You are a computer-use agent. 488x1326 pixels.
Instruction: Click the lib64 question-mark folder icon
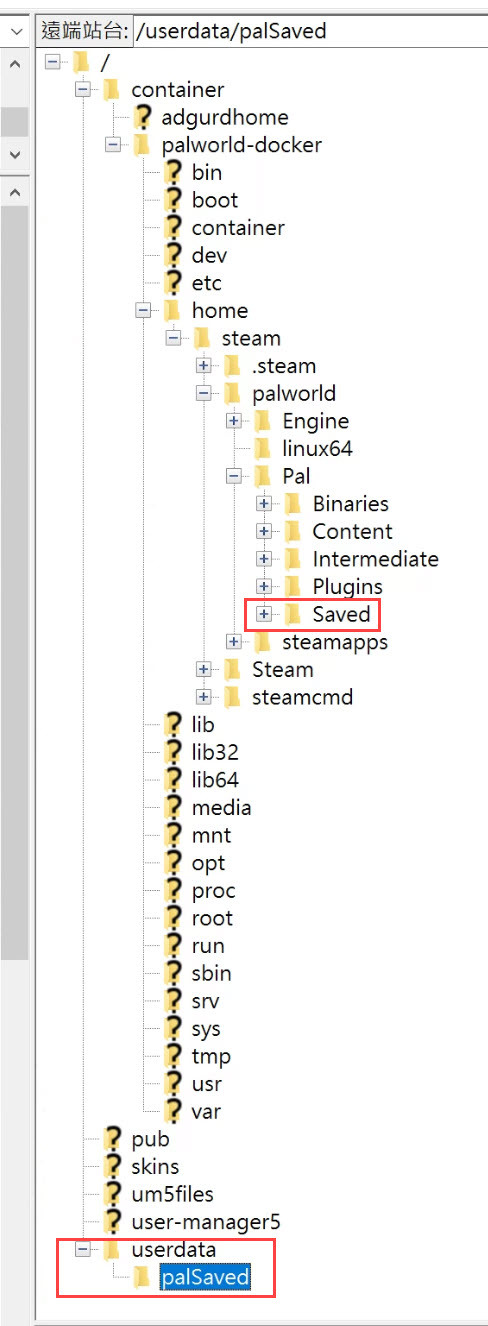174,780
